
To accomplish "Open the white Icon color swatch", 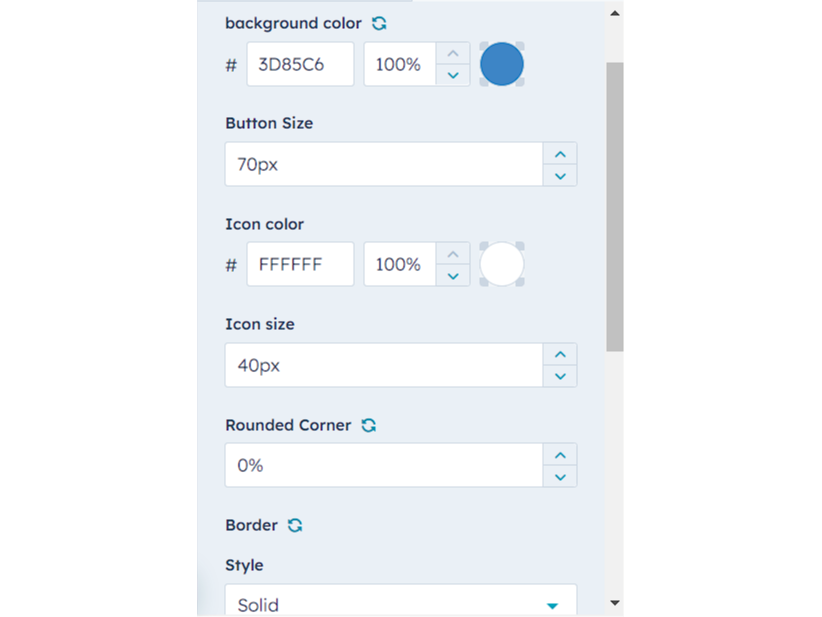I will (501, 263).
